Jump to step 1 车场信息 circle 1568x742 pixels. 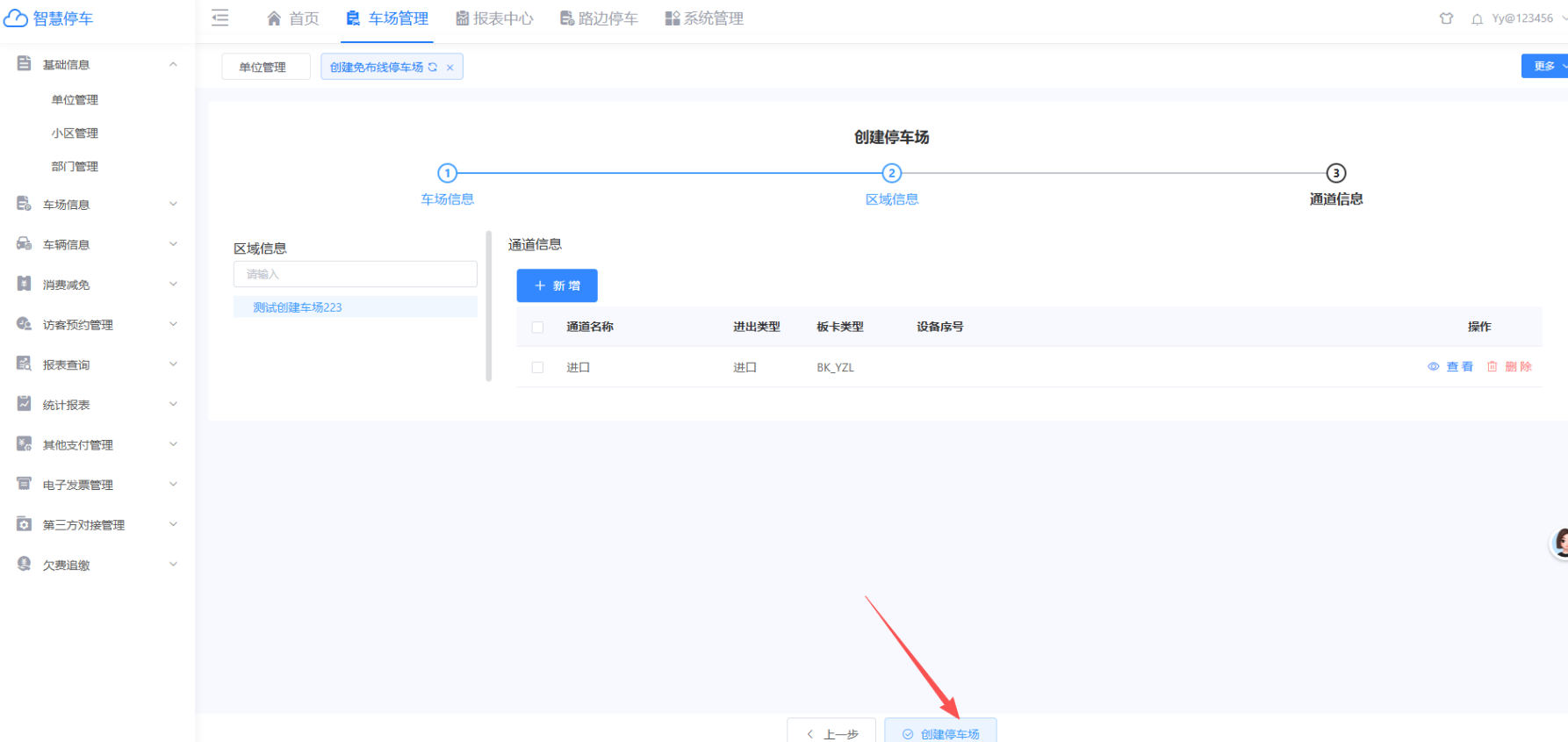tap(448, 173)
